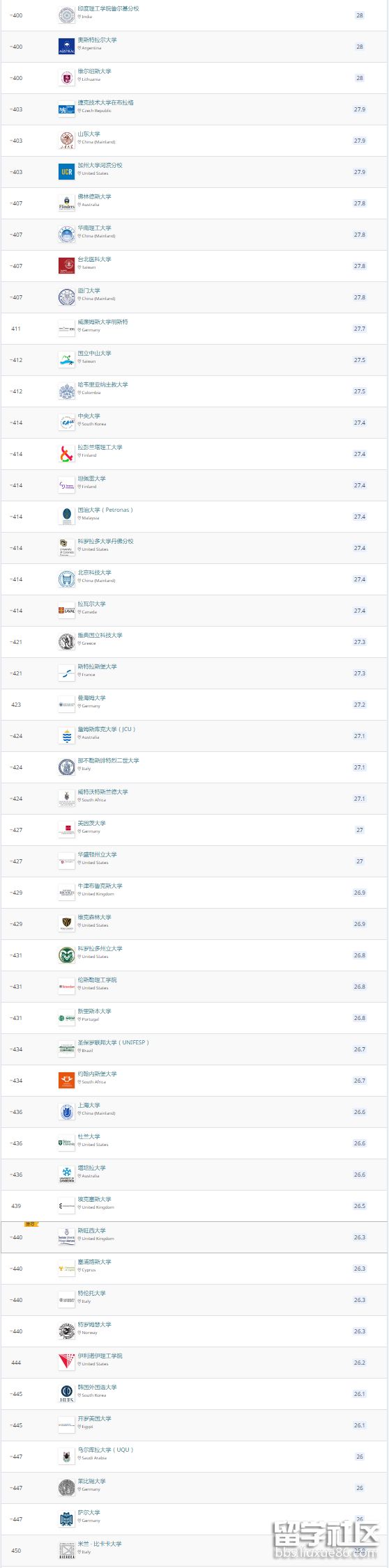Open the 国油大学 (Petronas) link

coord(105,510)
